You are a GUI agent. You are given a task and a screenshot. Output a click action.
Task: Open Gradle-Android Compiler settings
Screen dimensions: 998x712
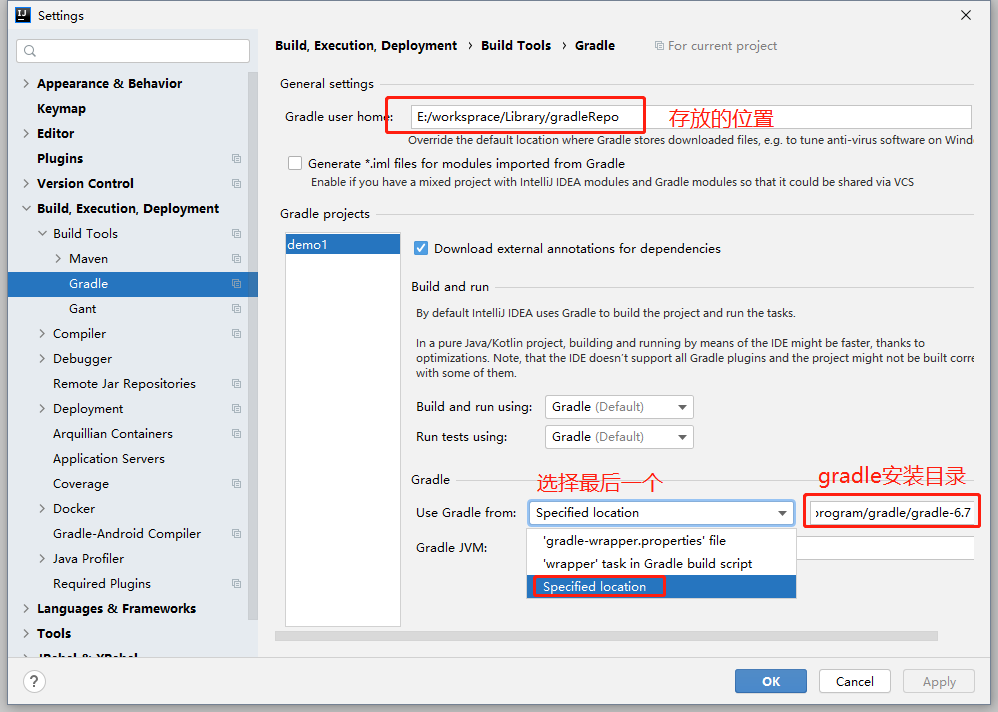tap(127, 533)
